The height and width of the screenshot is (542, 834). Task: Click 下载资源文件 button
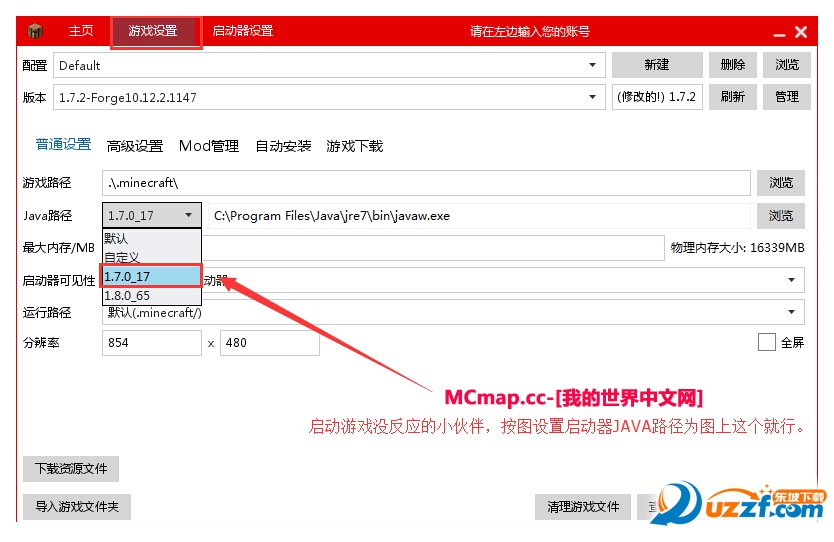[x=71, y=469]
